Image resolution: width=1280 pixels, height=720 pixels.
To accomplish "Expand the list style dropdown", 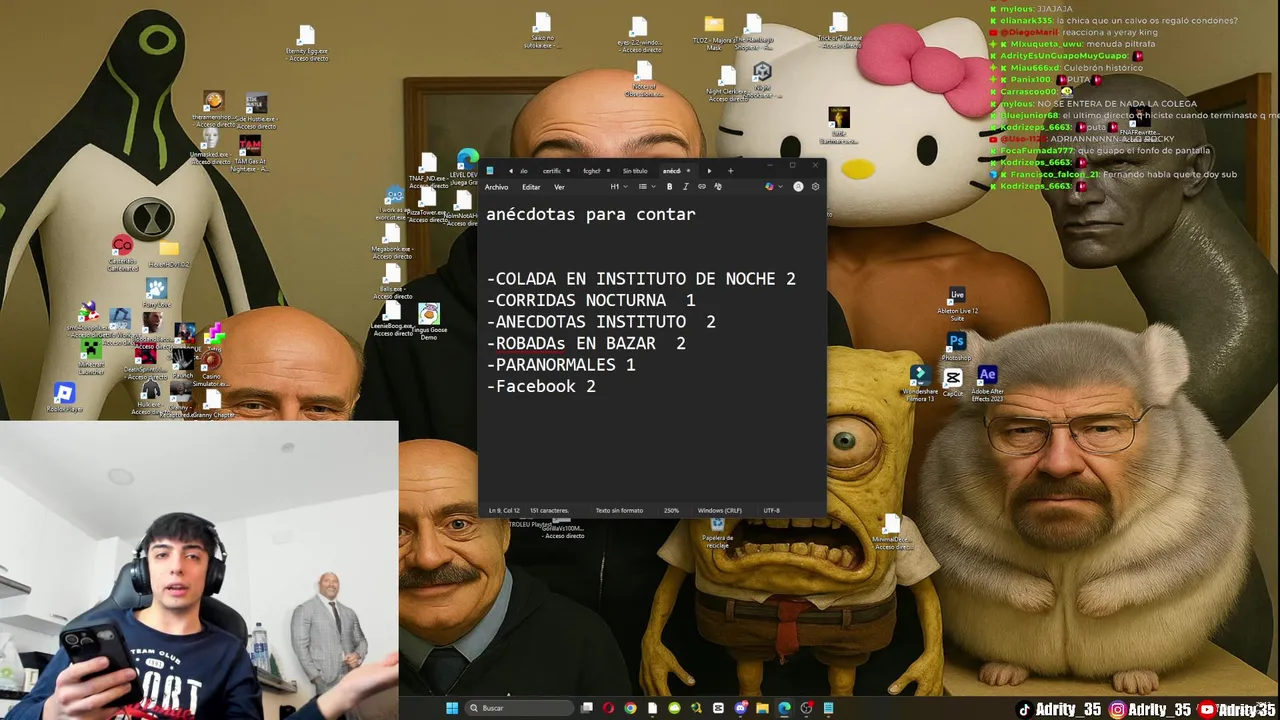I will tap(646, 187).
